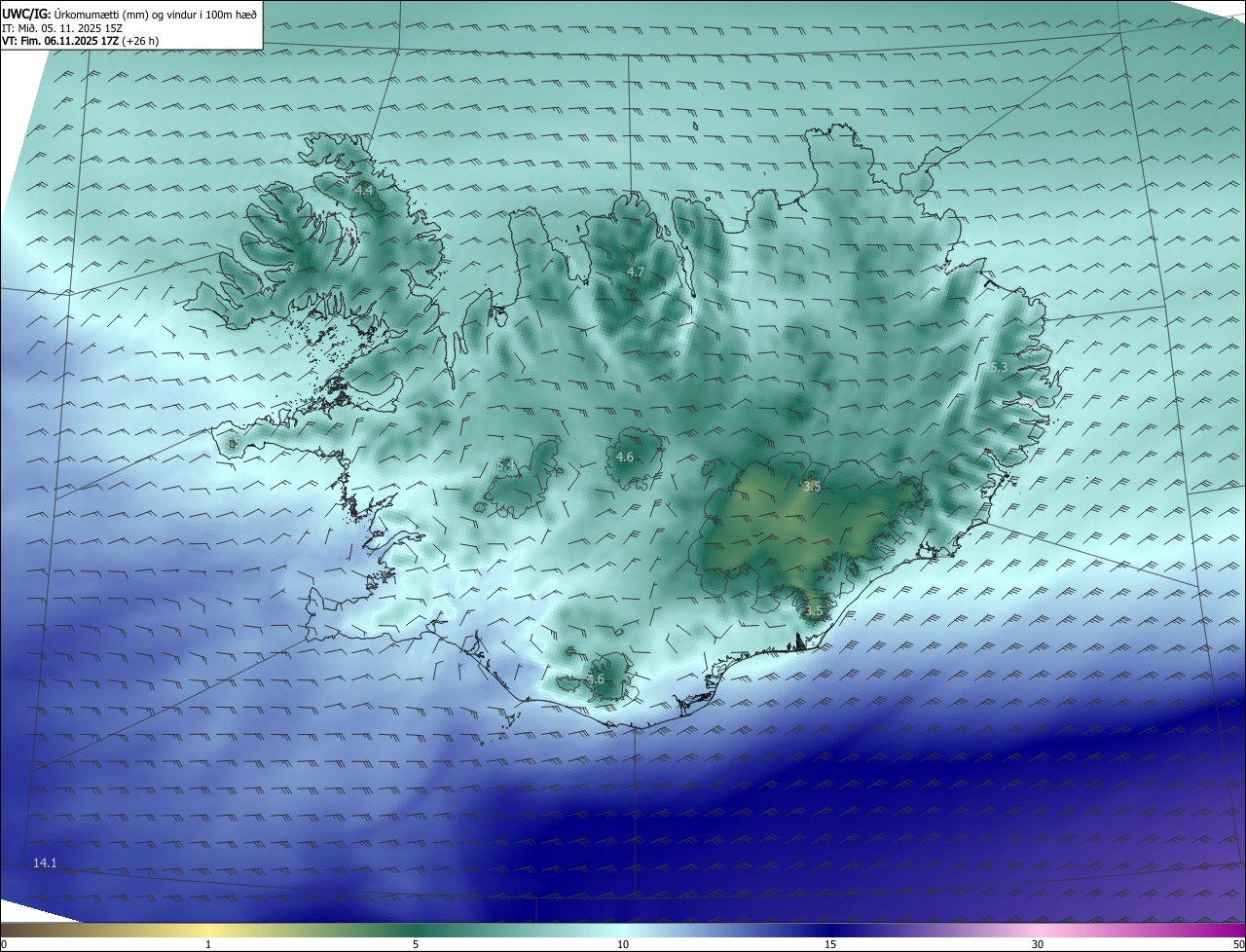This screenshot has height=952, width=1246.
Task: Click the 15 label on the color scale
Action: (830, 944)
